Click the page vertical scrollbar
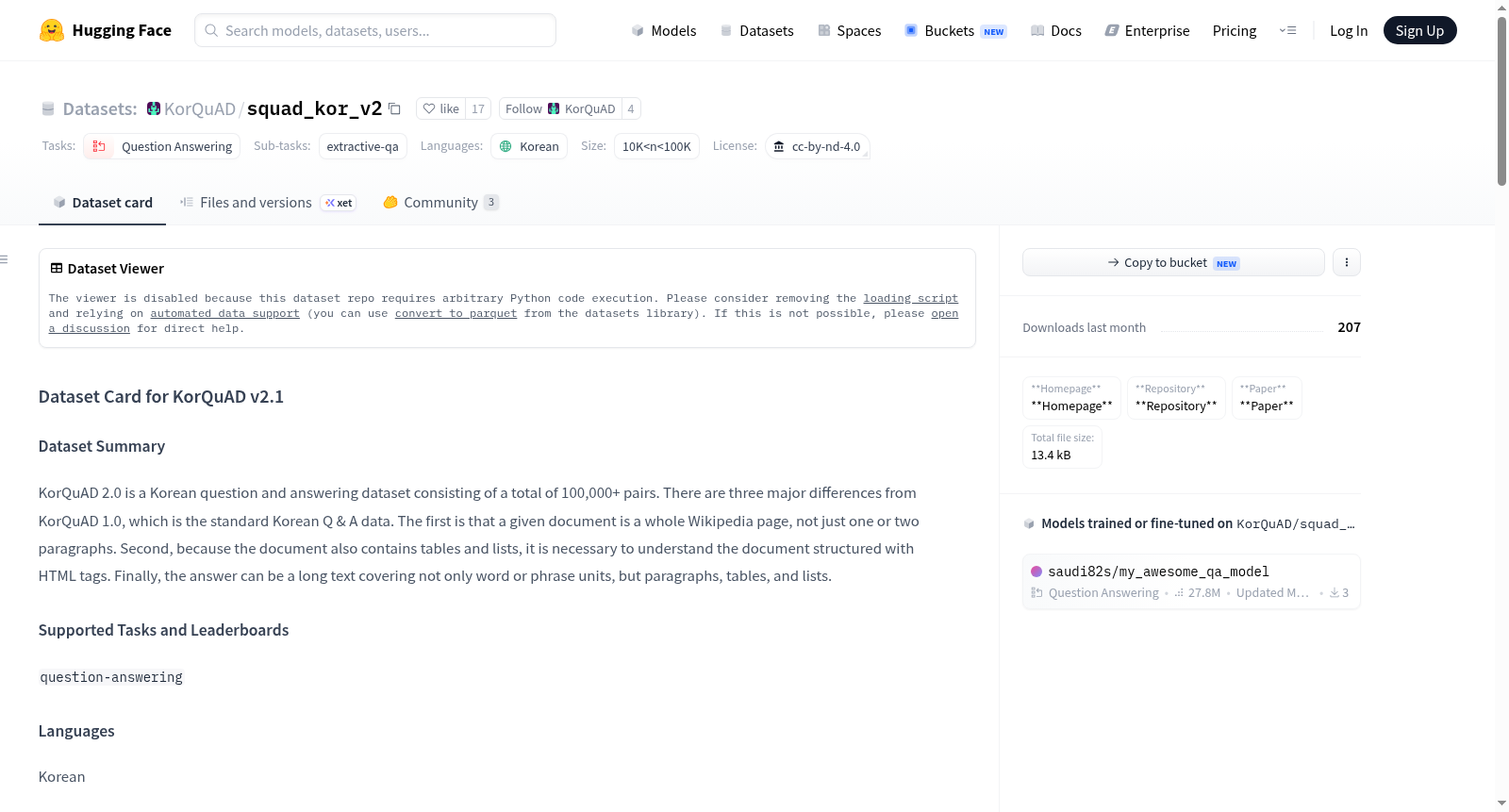This screenshot has height=812, width=1509. click(1501, 101)
